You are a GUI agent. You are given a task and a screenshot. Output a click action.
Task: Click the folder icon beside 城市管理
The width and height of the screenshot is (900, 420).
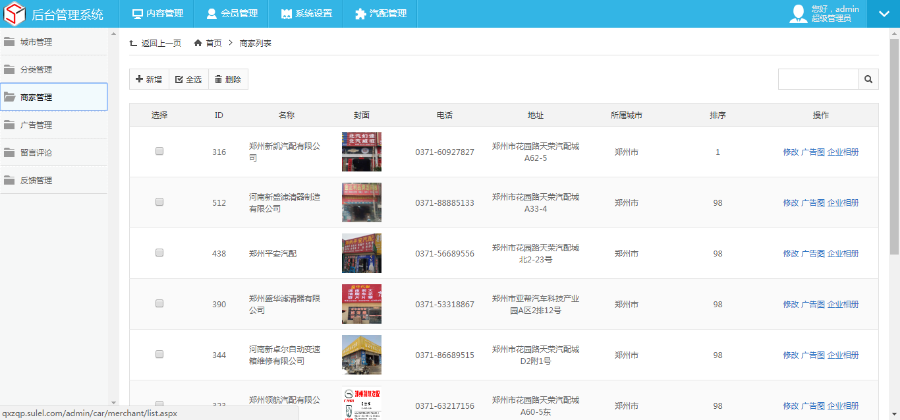click(9, 42)
